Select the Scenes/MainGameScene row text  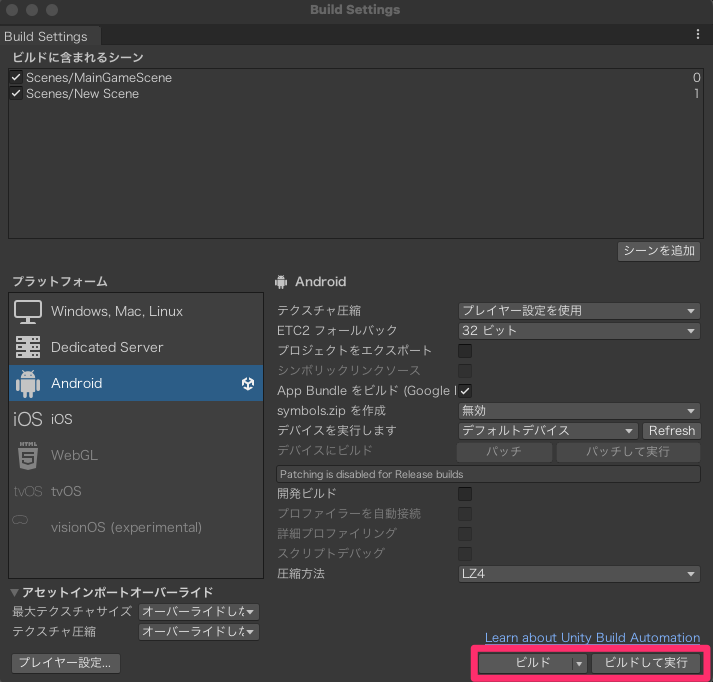(99, 78)
